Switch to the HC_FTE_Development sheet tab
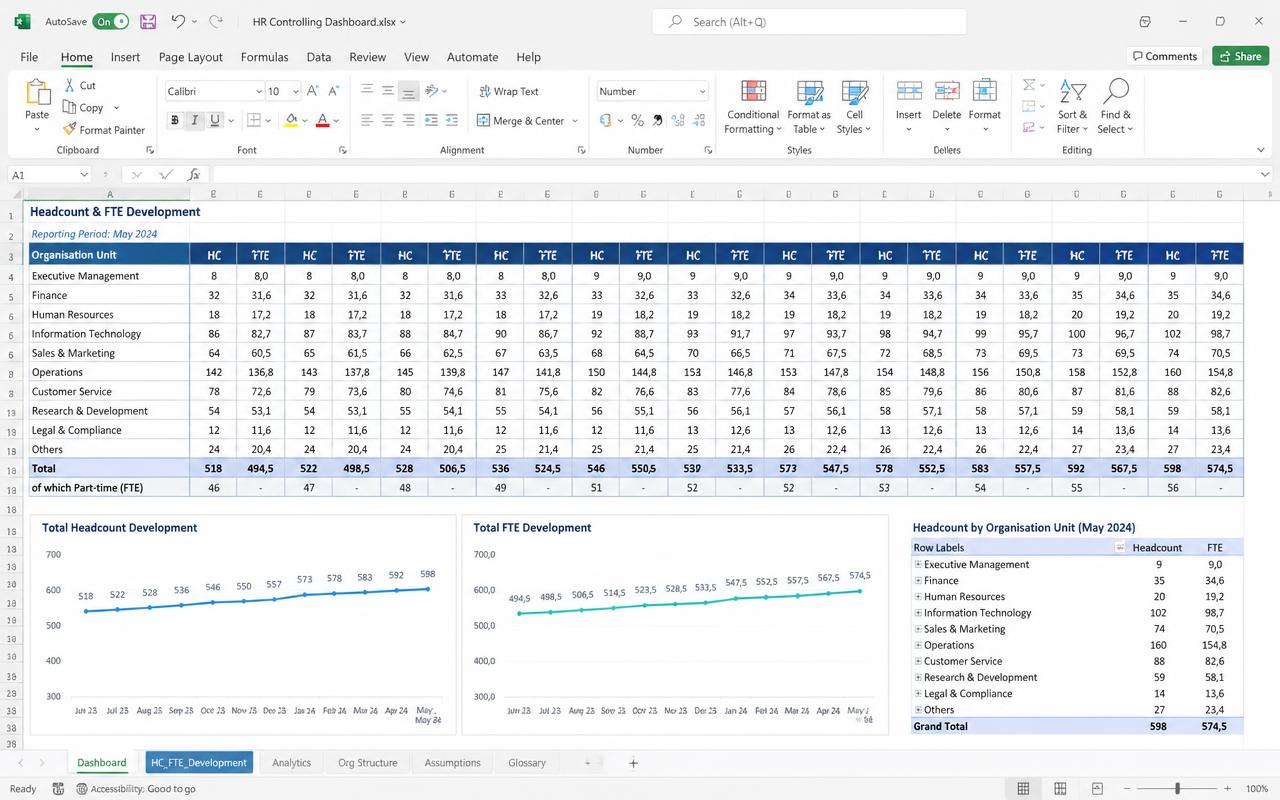 coord(199,762)
